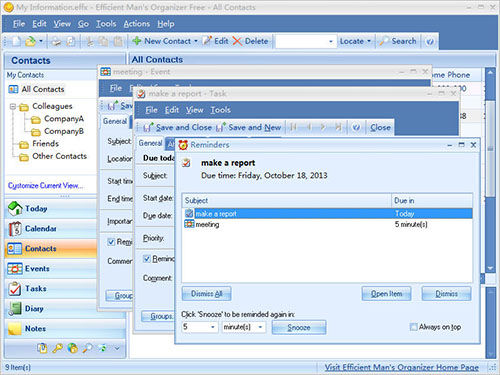The height and width of the screenshot is (375, 500).
Task: Delete the selected contact with the red X
Action: pyautogui.click(x=250, y=41)
